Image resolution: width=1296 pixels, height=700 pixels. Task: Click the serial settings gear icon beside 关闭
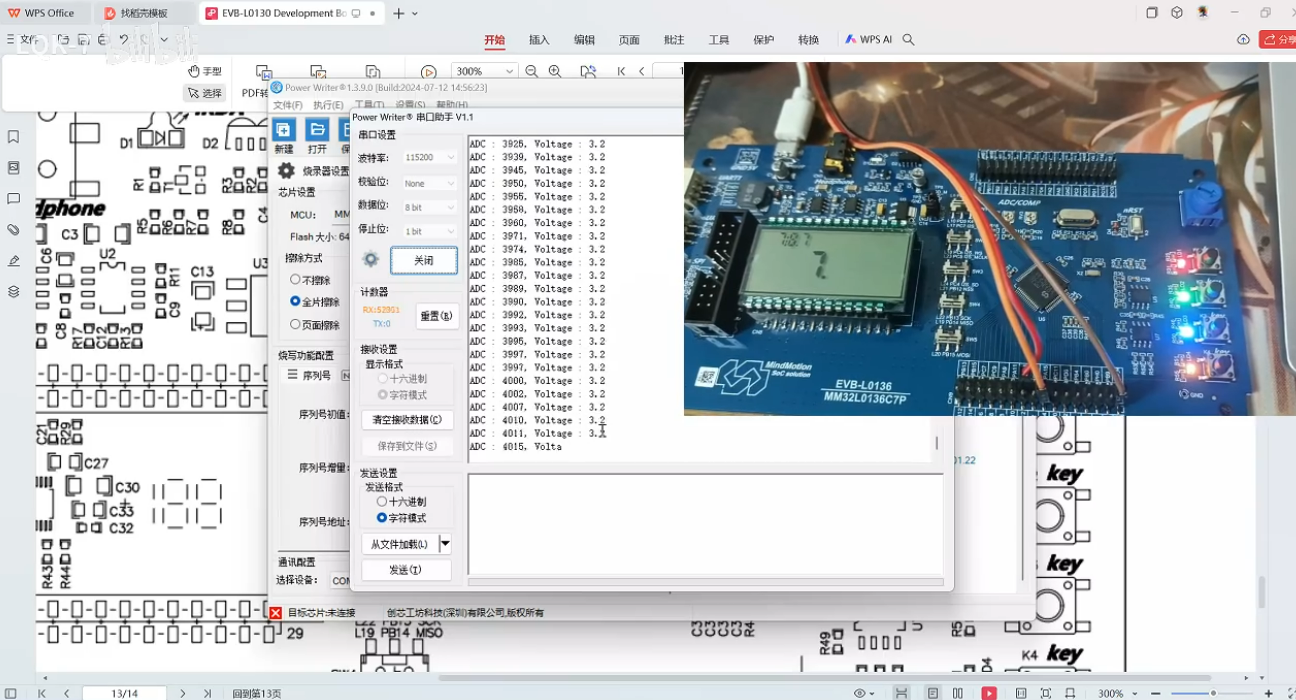coord(371,260)
